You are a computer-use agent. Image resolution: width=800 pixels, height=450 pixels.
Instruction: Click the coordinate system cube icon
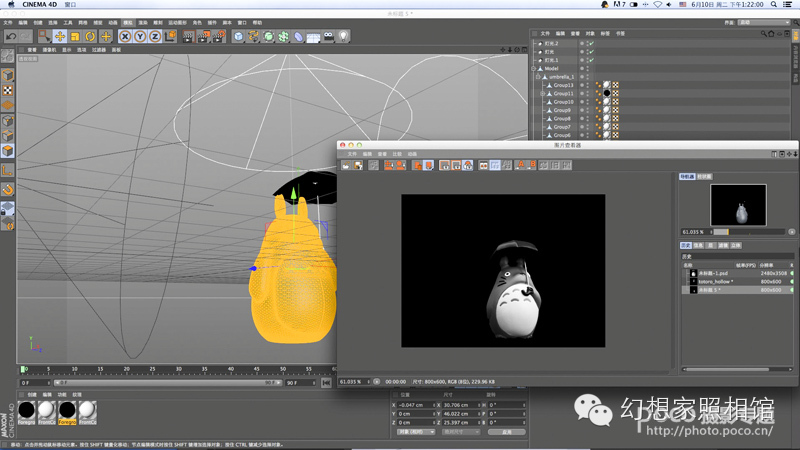click(170, 36)
